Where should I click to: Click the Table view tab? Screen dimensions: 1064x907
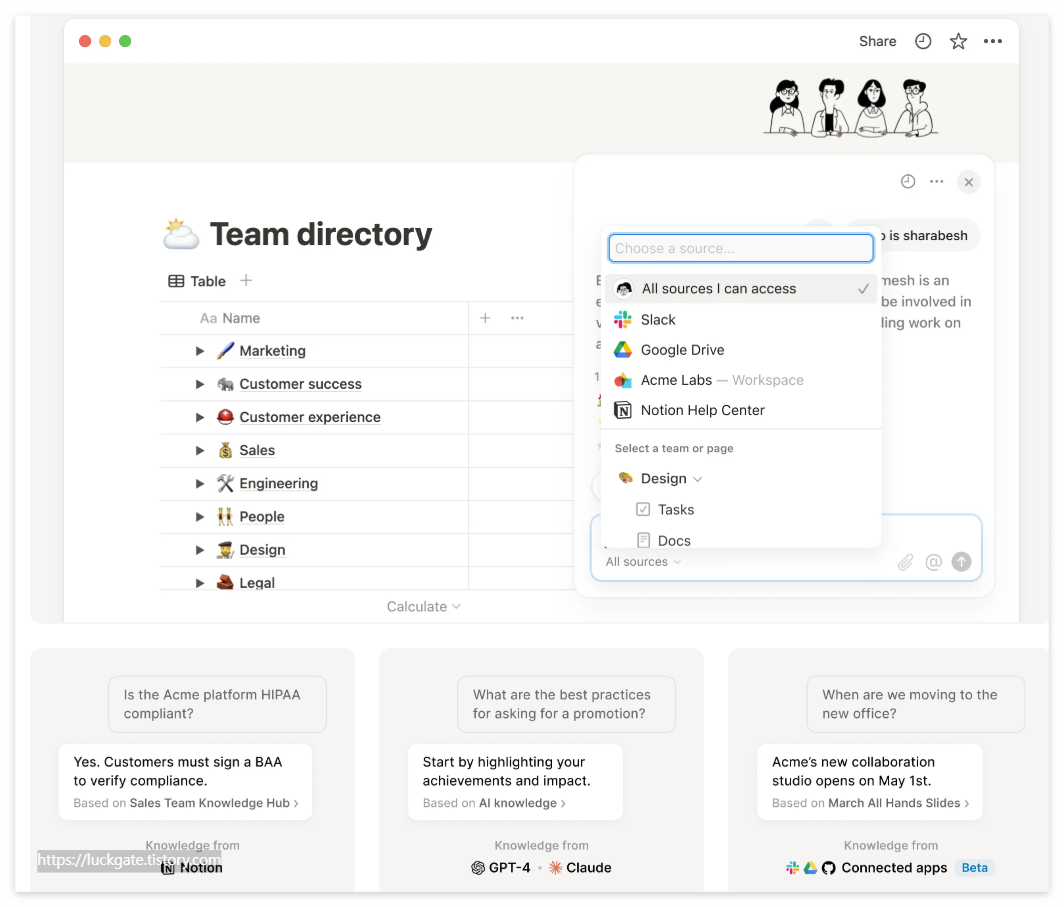click(x=197, y=281)
